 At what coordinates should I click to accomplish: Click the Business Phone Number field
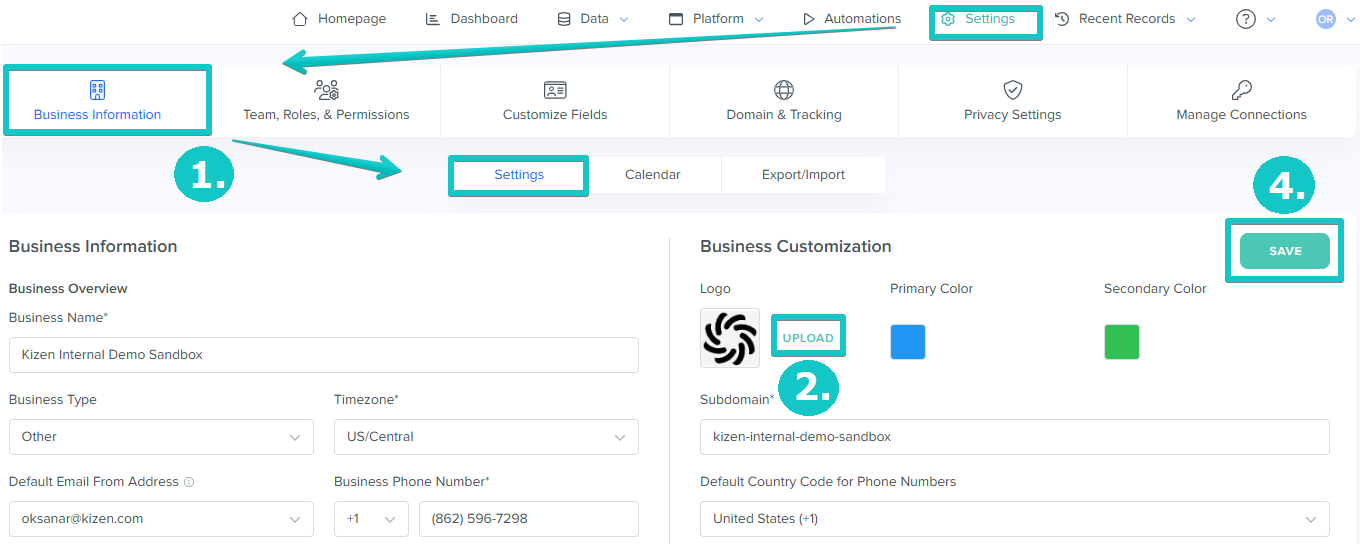pos(529,519)
